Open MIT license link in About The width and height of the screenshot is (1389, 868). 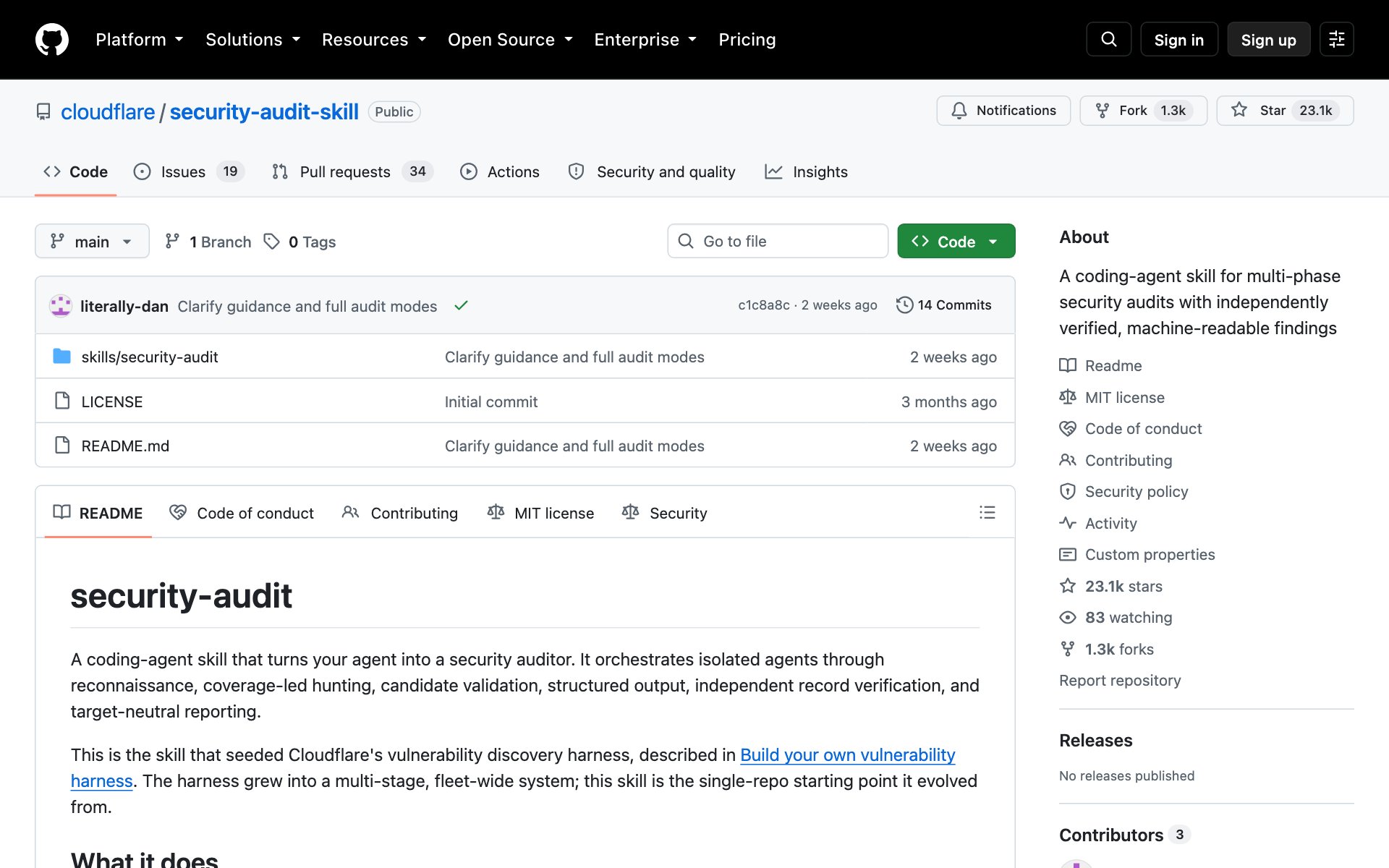coord(1112,397)
